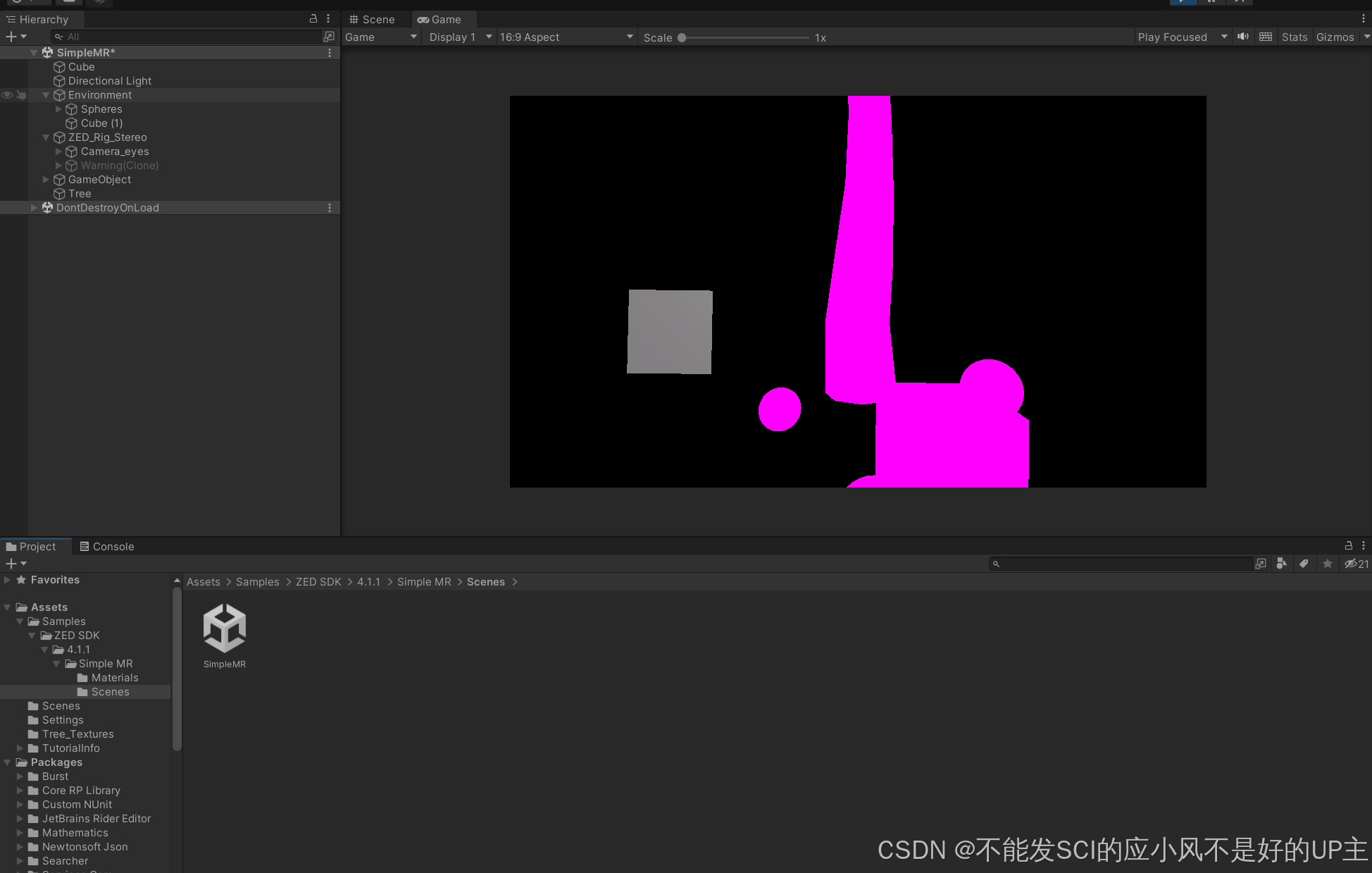
Task: Click the Game view shortcuts keyboard icon
Action: 1266,37
